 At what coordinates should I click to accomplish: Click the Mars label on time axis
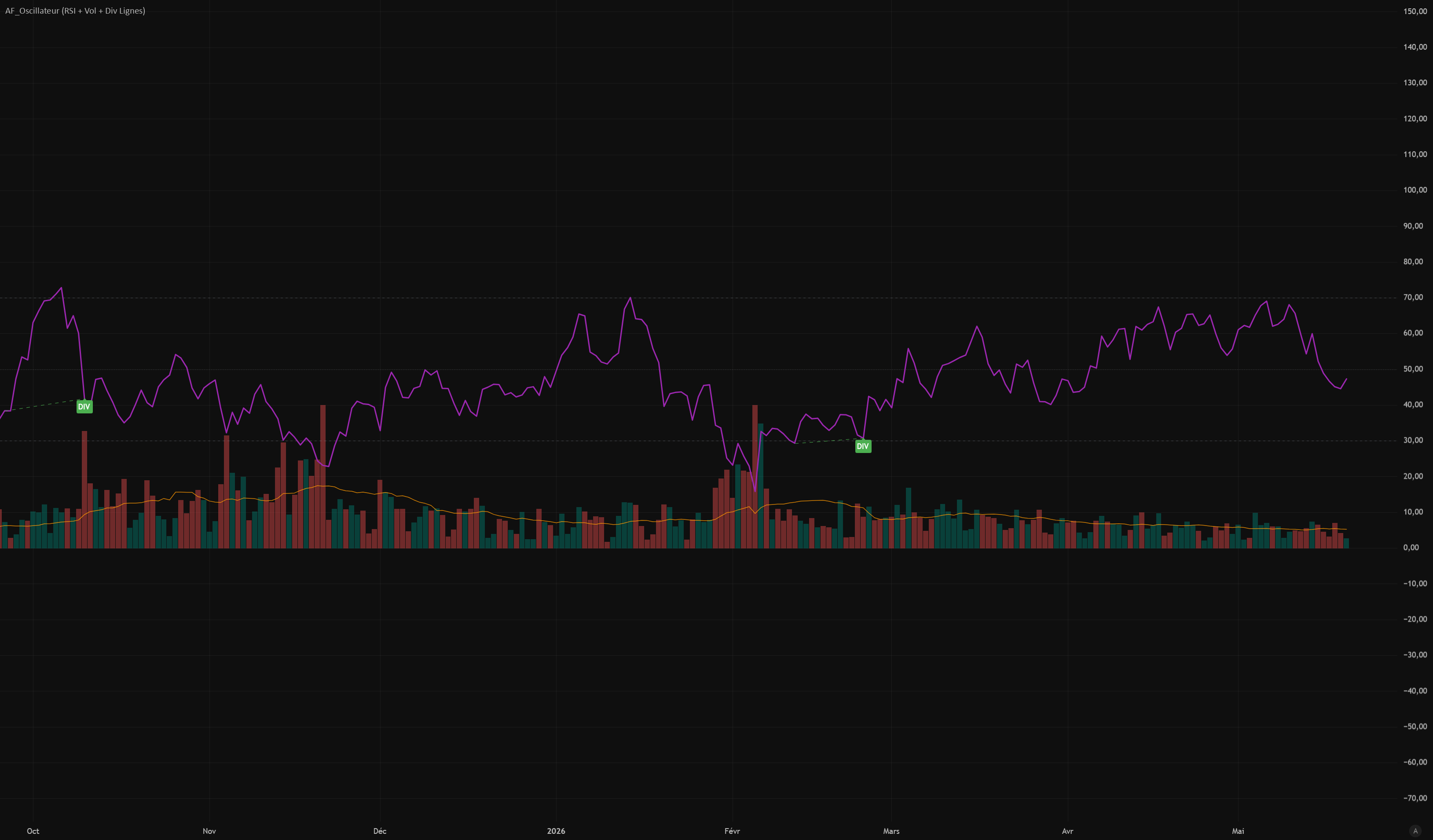pyautogui.click(x=891, y=831)
